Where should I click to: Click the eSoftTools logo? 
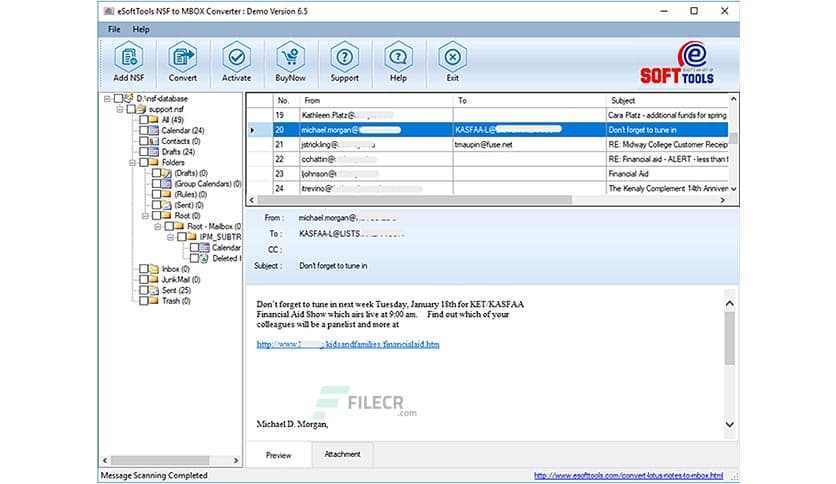[677, 62]
